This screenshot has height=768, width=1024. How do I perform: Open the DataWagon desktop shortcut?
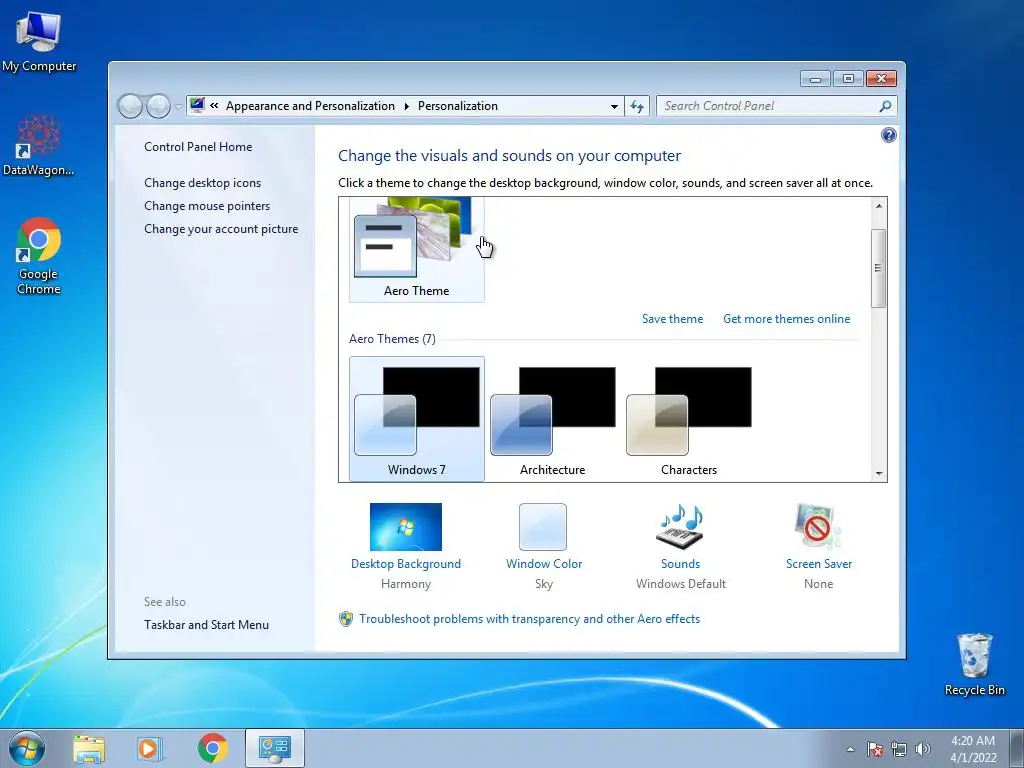point(39,145)
